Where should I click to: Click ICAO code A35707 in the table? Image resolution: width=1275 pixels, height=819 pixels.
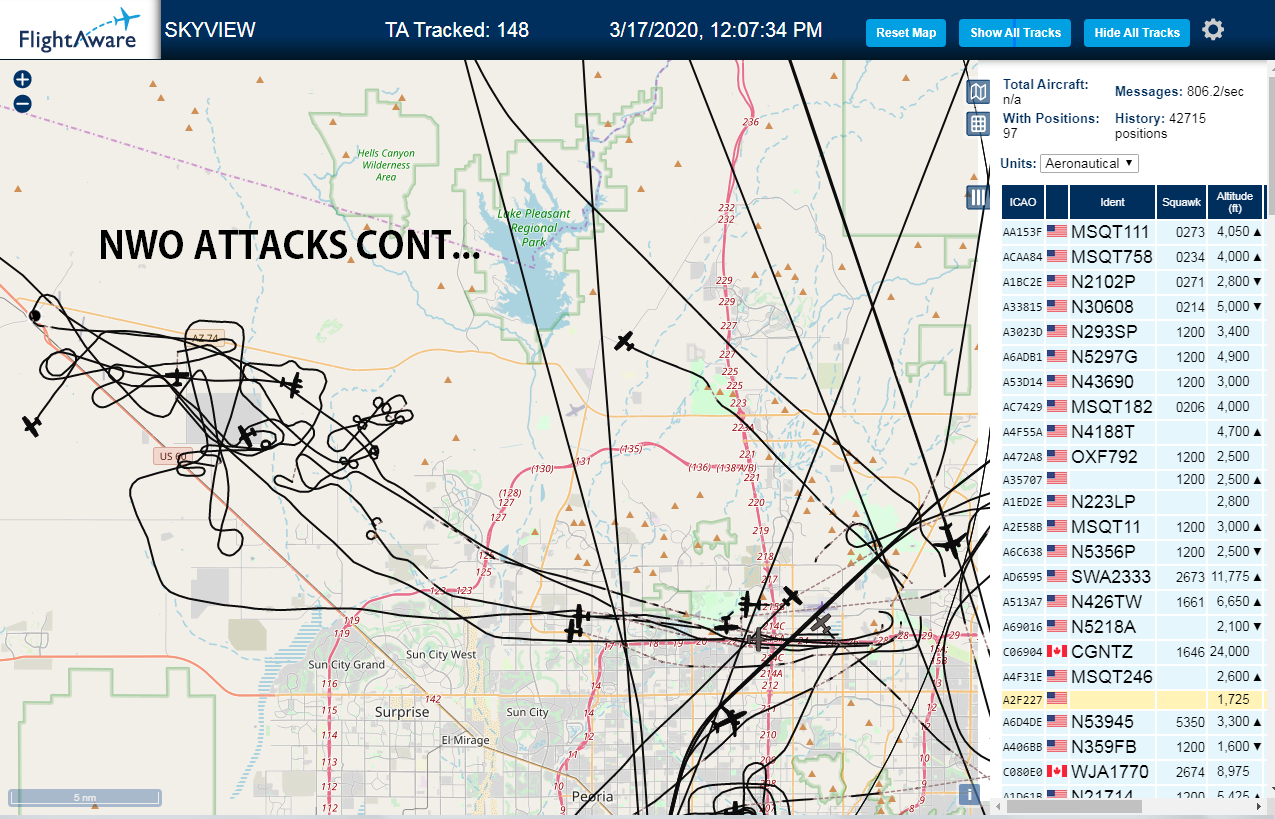click(x=1021, y=480)
